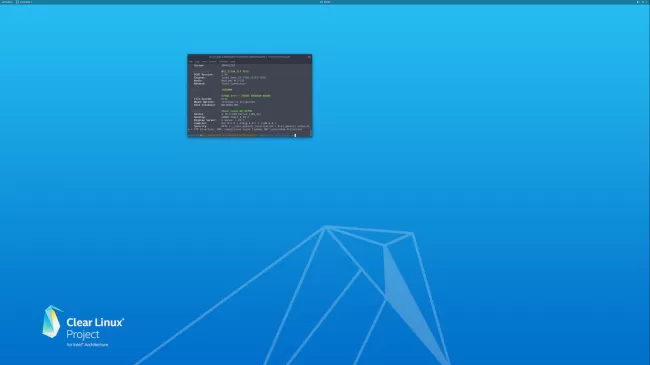Open the File menu in terminal window
Viewport: 650px width, 365px height.
coord(191,61)
